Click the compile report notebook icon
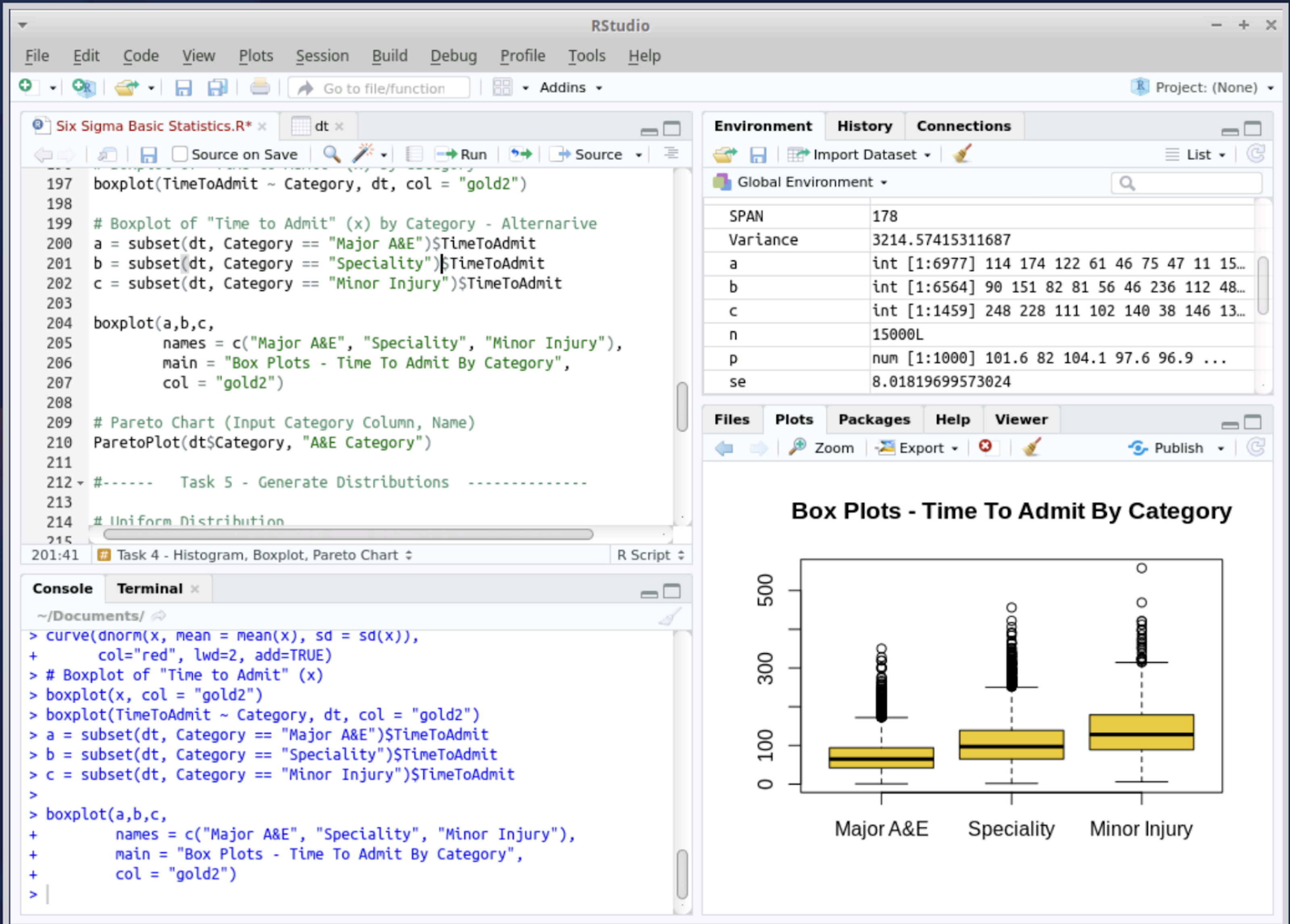The image size is (1290, 924). click(414, 154)
